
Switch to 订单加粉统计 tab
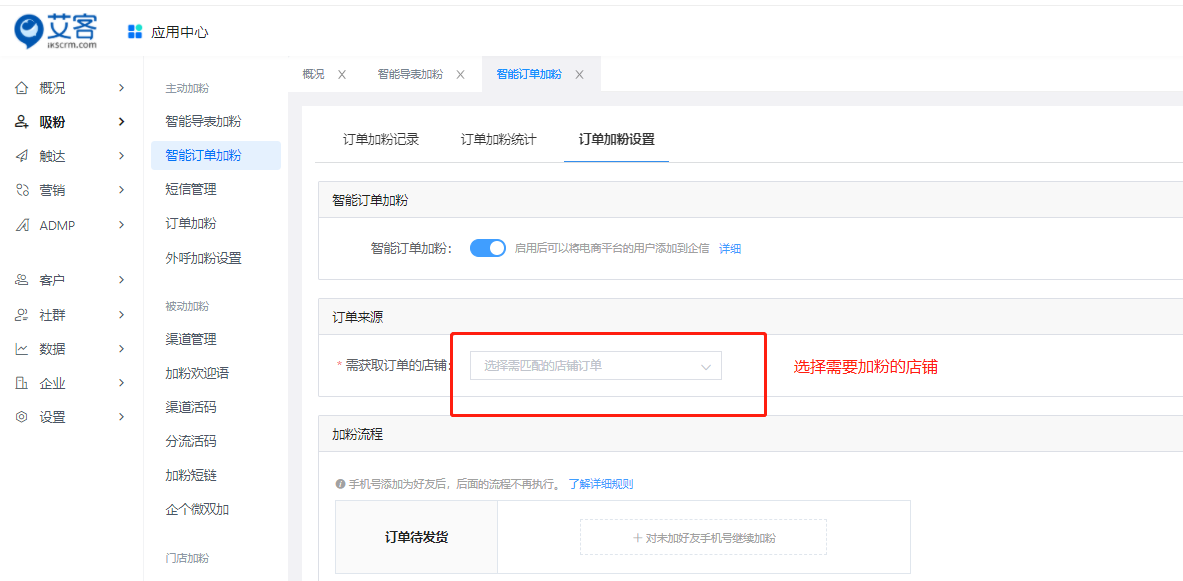[x=498, y=140]
